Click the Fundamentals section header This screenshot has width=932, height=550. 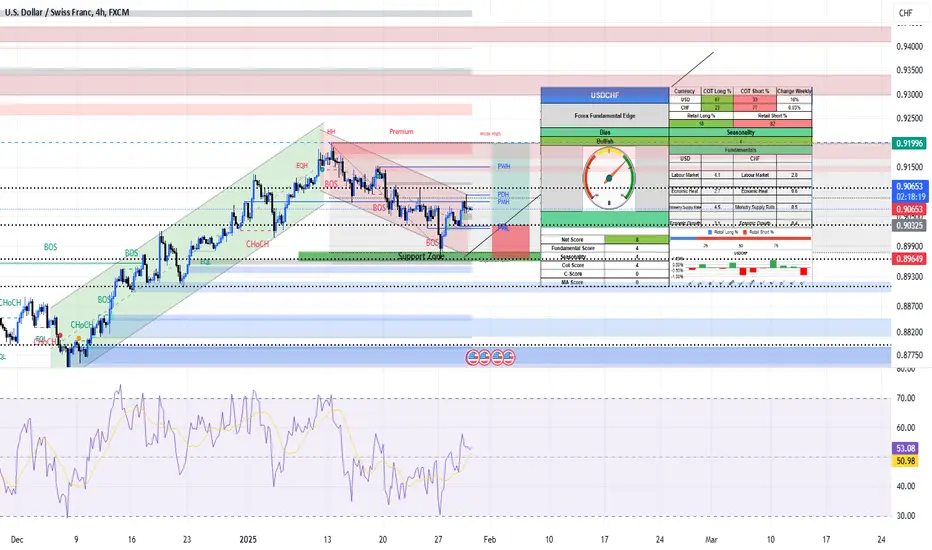(741, 150)
